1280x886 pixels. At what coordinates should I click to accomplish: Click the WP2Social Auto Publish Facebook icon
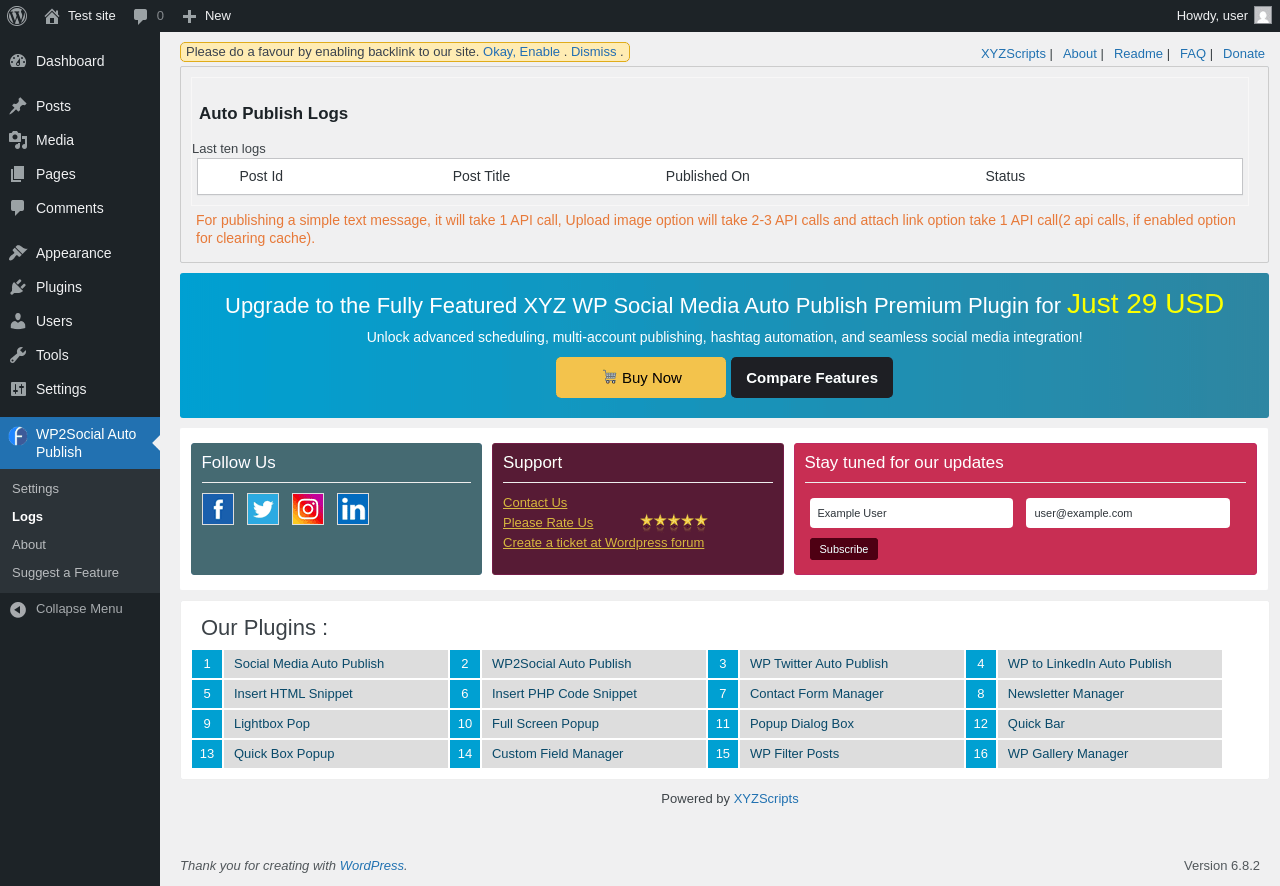(x=18, y=436)
